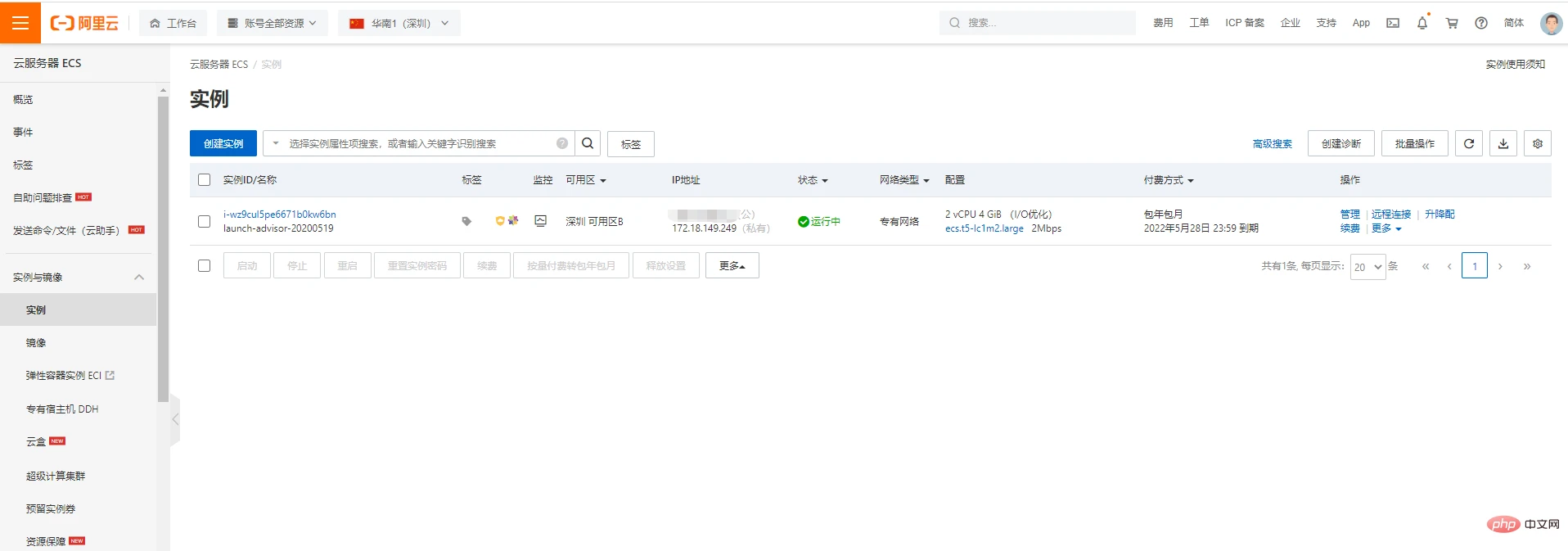Image resolution: width=1568 pixels, height=551 pixels.
Task: Focus the top search box
Action: (1037, 23)
